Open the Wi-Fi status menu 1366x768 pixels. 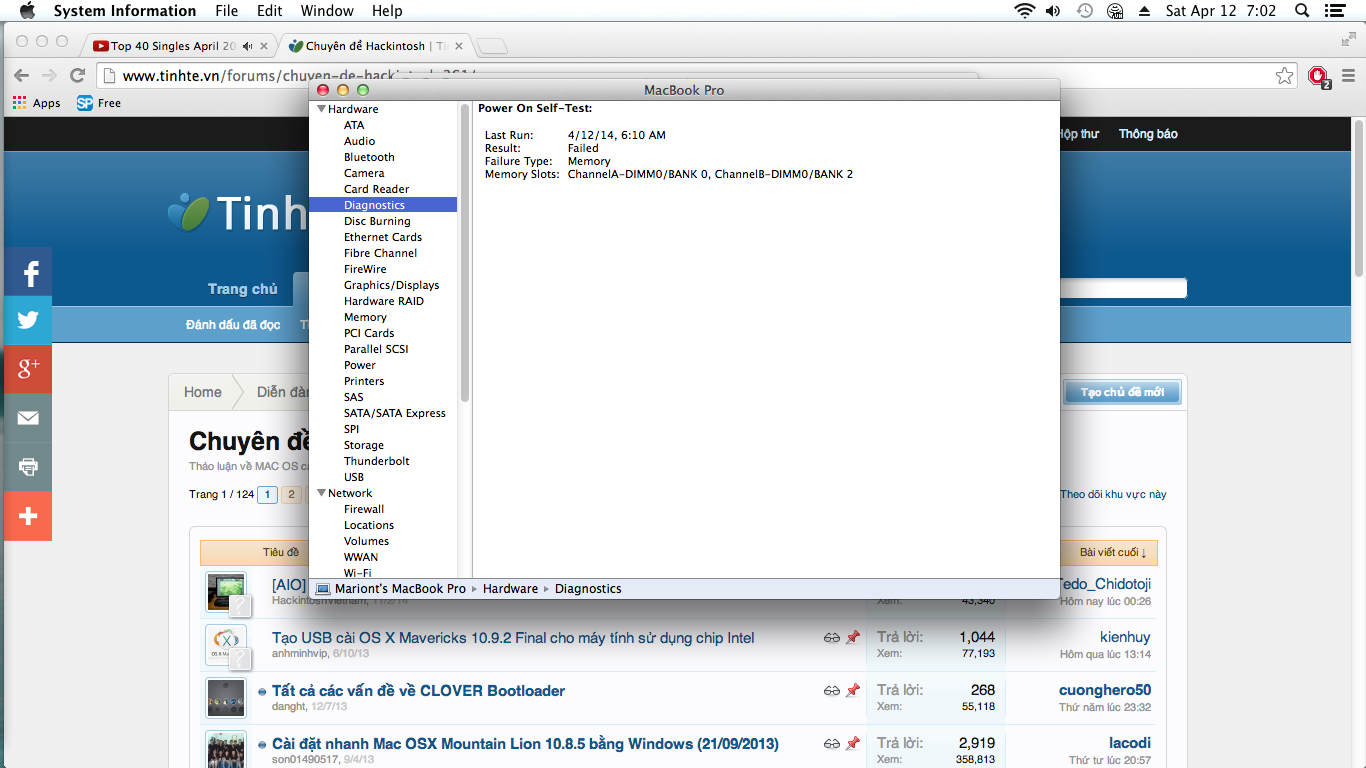click(1024, 11)
